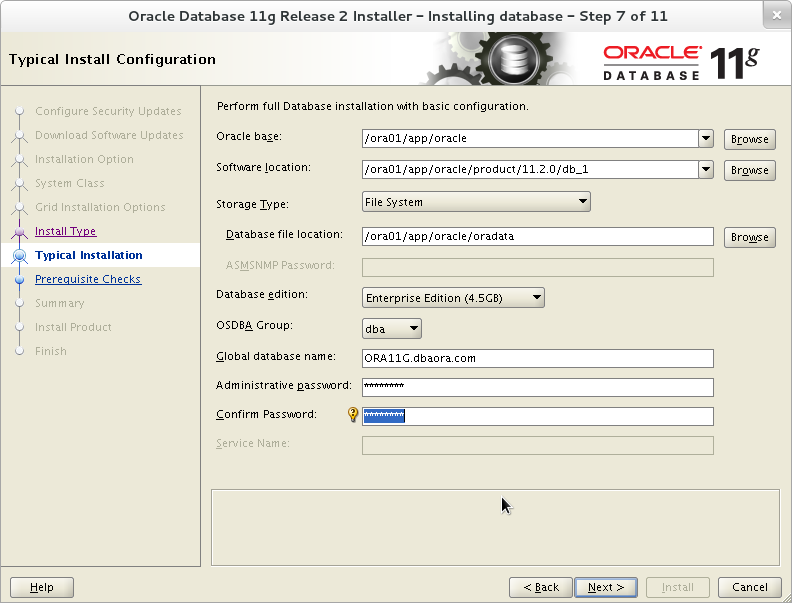This screenshot has height=603, width=792.
Task: Click the Install Product step label
Action: coord(73,327)
